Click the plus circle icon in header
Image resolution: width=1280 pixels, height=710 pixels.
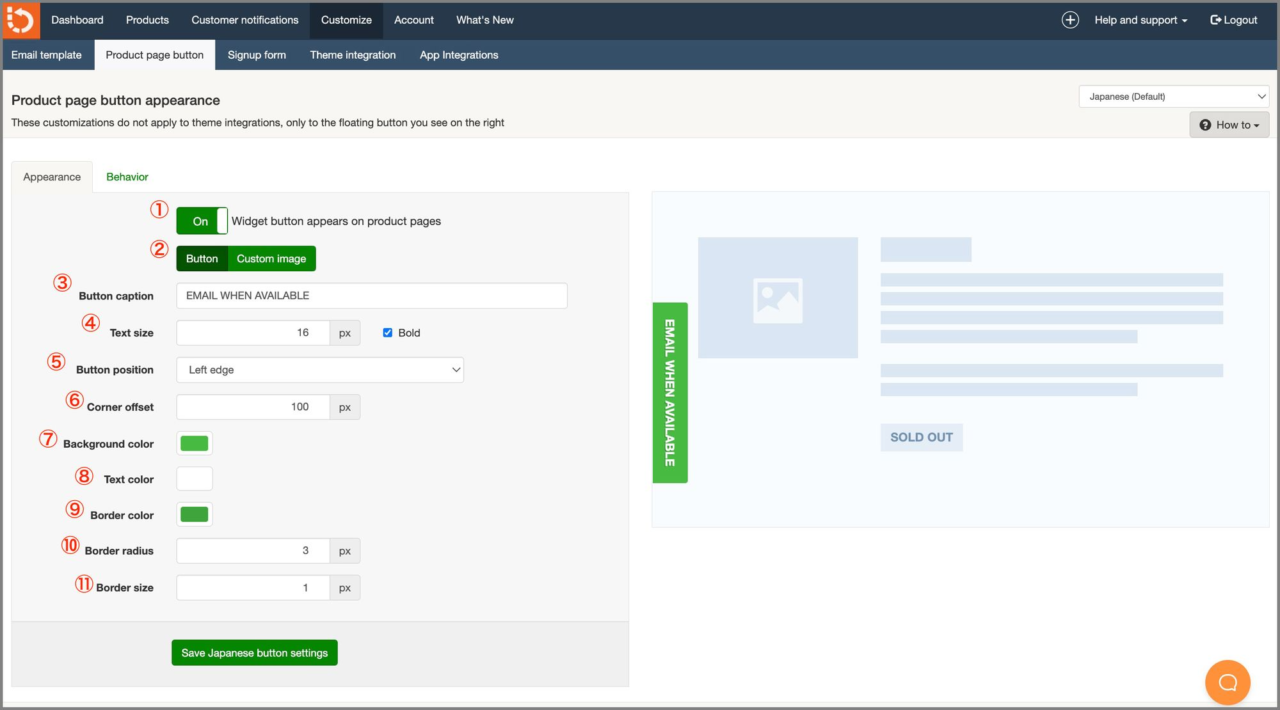click(1070, 20)
